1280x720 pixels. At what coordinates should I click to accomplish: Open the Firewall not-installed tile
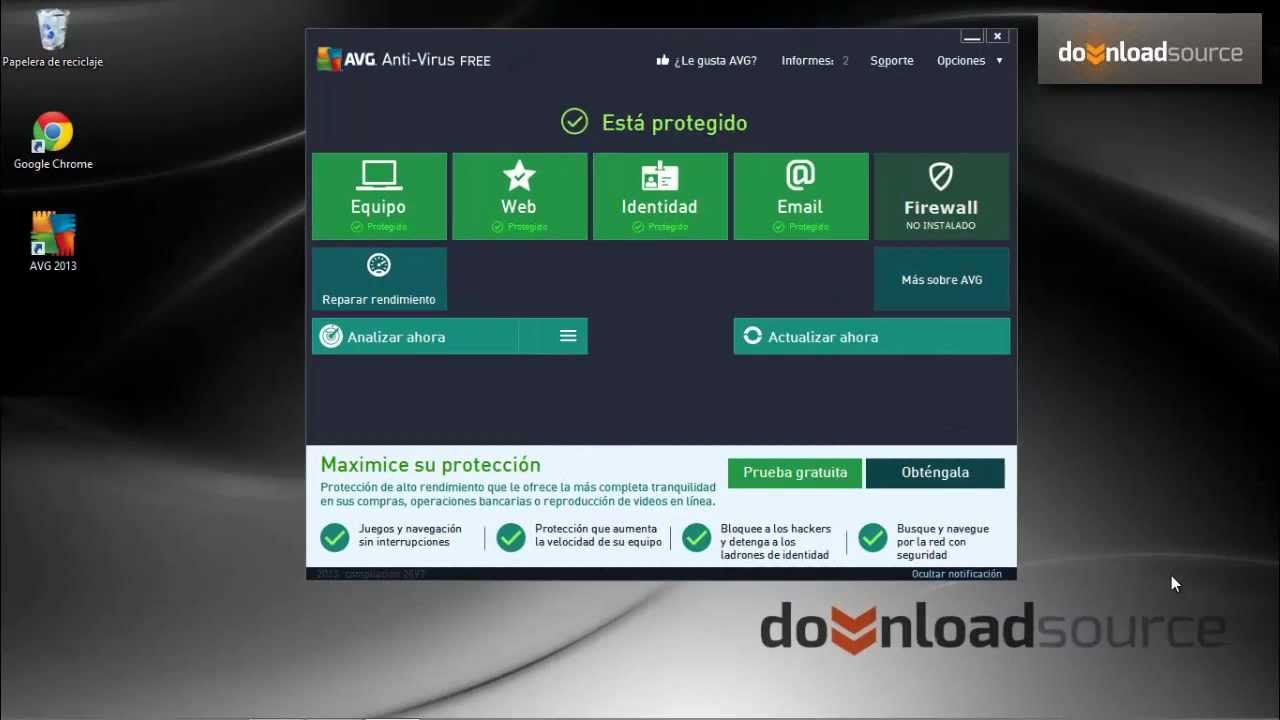point(941,196)
